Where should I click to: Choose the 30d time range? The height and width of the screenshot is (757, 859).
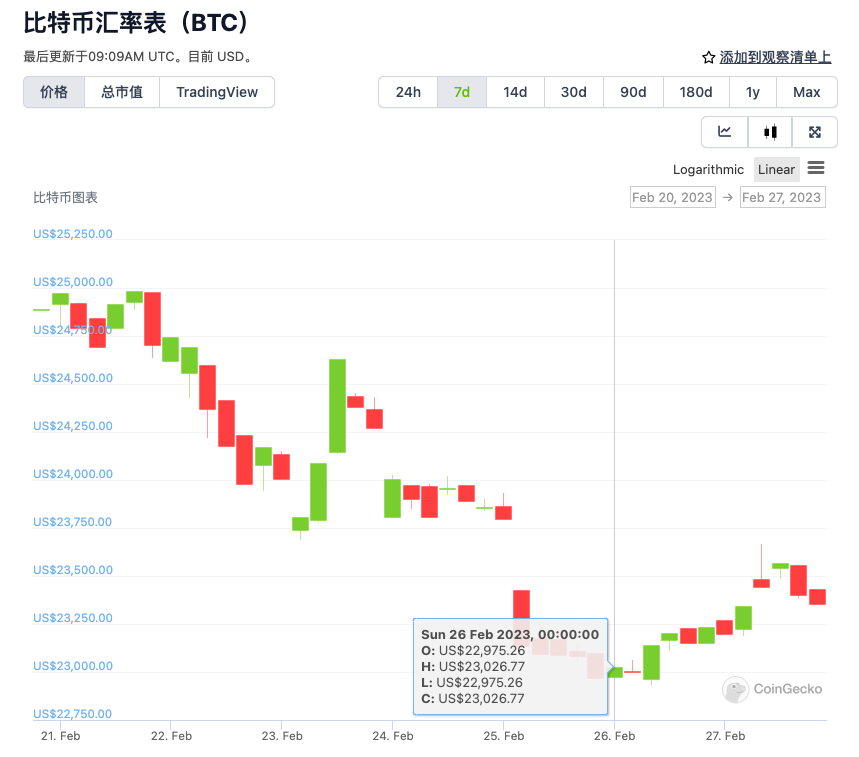[574, 92]
